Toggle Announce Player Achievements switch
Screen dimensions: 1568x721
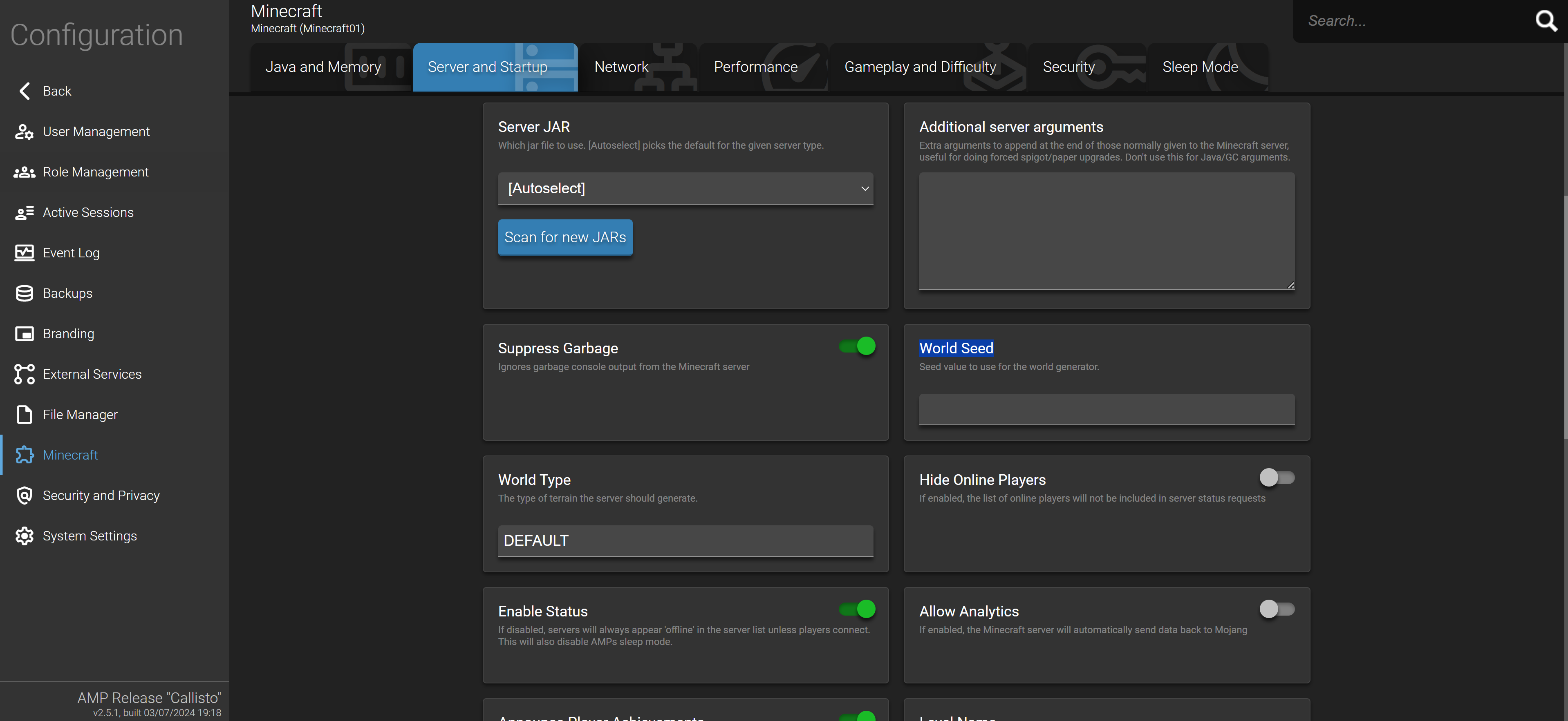pyautogui.click(x=857, y=716)
